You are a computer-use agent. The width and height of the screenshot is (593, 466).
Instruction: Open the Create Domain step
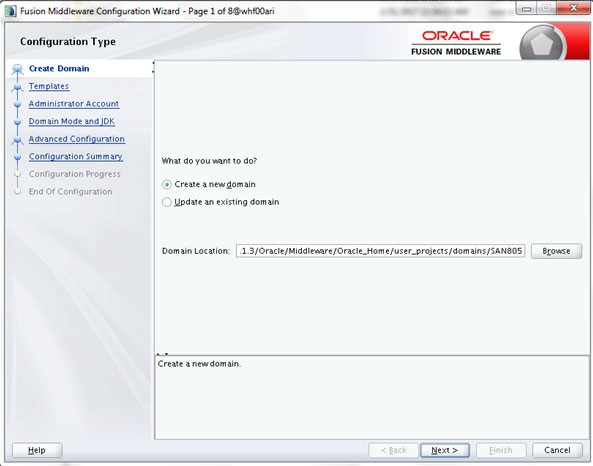59,68
